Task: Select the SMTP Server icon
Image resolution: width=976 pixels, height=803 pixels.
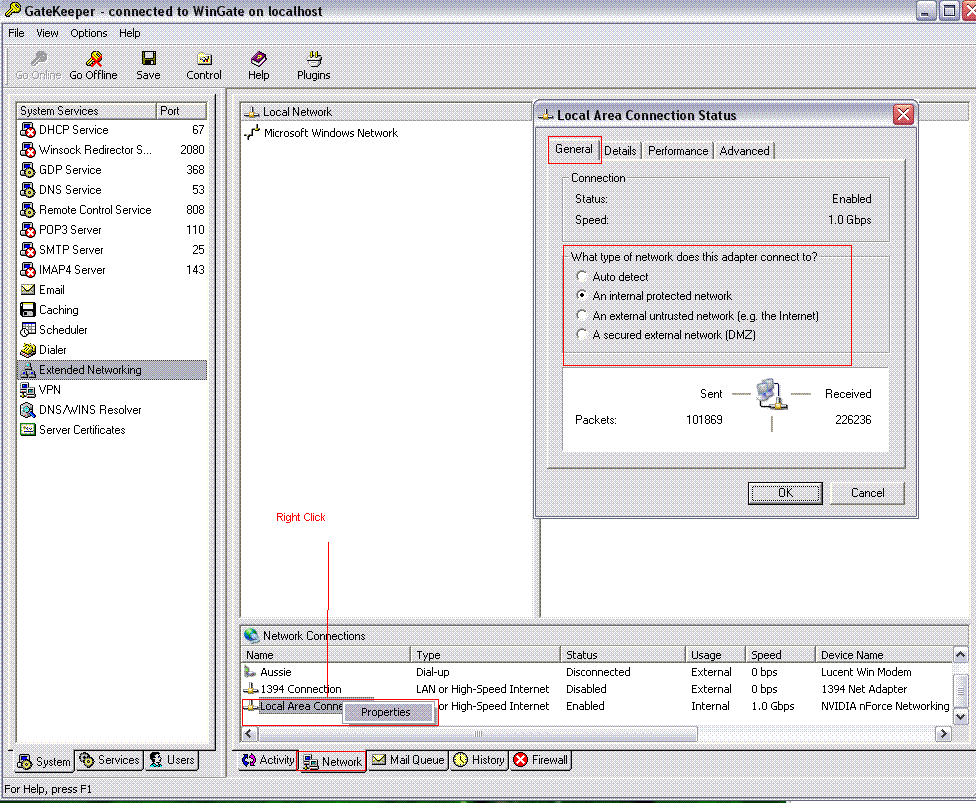Action: pyautogui.click(x=27, y=250)
